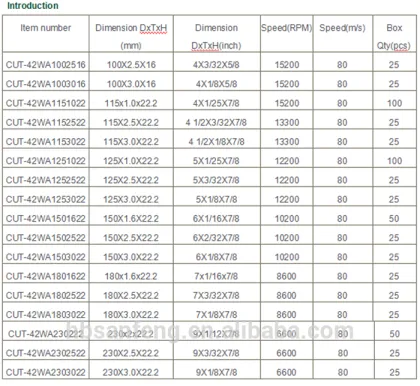This screenshot has width=420, height=386.
Task: Click inch dimension 9X3/32X7/8
Action: click(x=216, y=353)
